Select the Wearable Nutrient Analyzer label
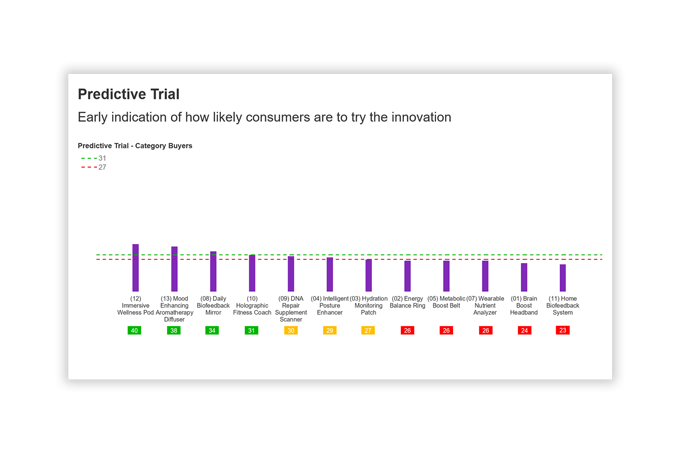680x453 pixels. [485, 305]
